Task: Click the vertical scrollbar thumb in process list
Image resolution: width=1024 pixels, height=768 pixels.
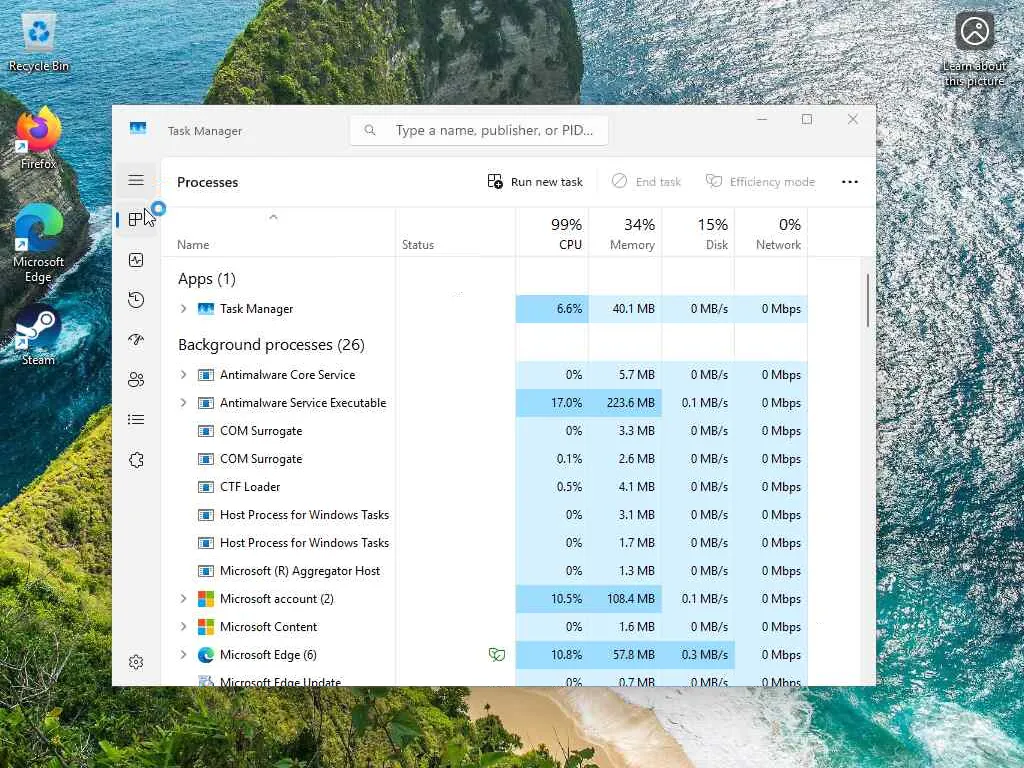Action: point(868,300)
